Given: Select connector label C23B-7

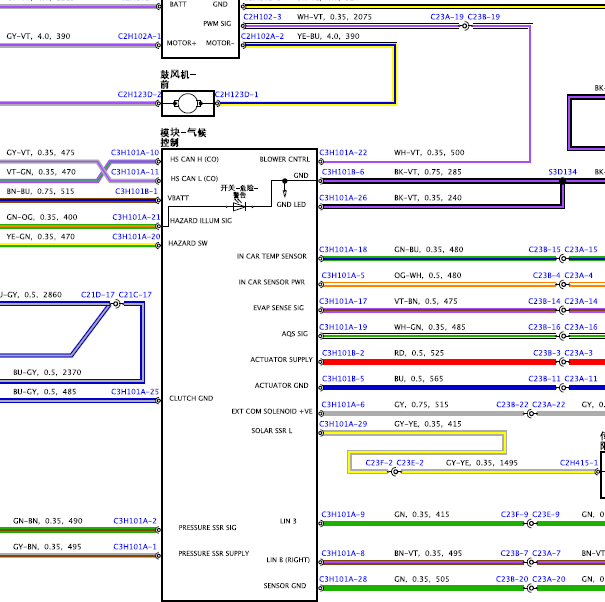Looking at the screenshot, I should pyautogui.click(x=515, y=553).
